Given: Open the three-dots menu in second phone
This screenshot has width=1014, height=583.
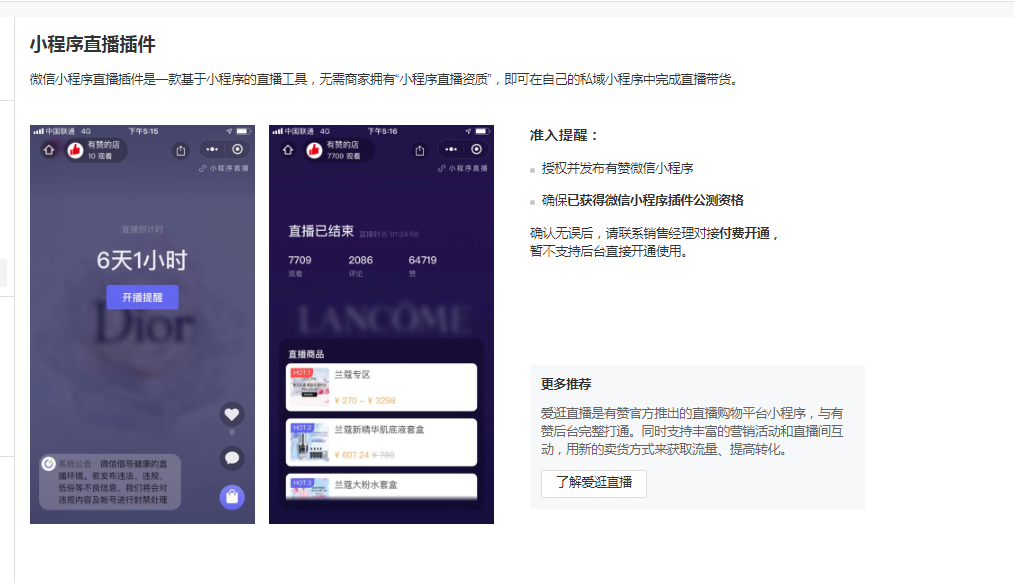Looking at the screenshot, I should 451,149.
